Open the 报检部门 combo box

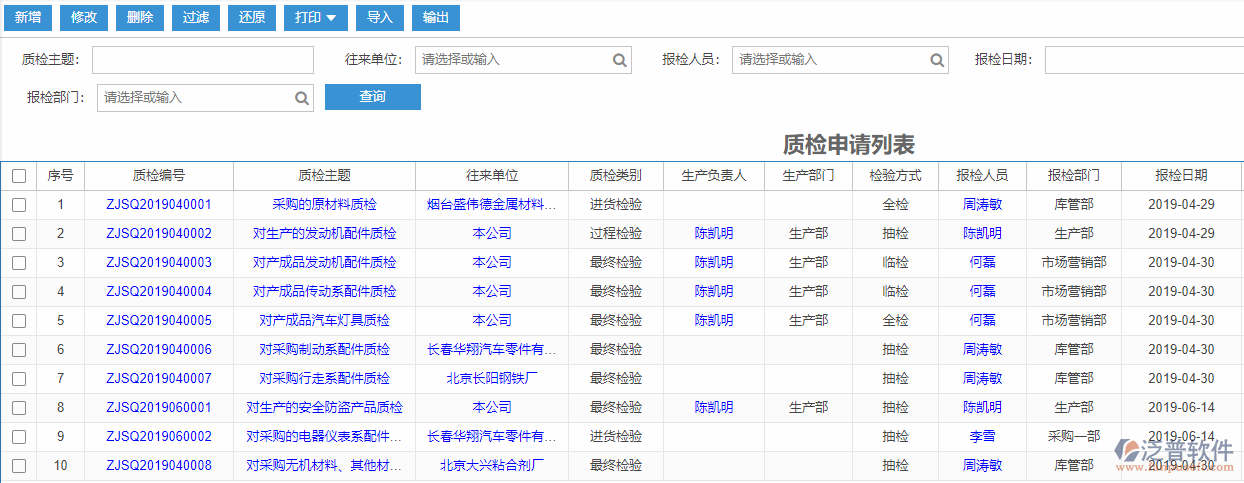205,98
